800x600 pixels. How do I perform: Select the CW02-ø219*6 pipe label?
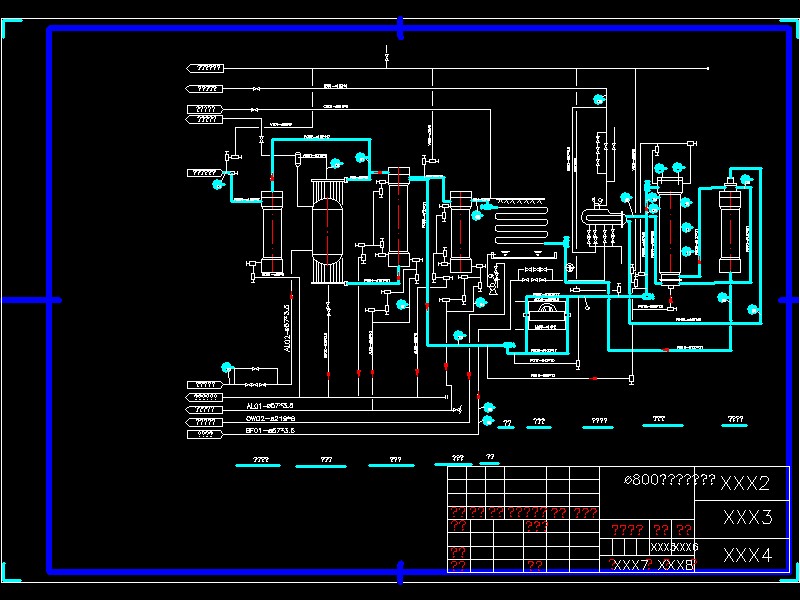click(x=270, y=418)
